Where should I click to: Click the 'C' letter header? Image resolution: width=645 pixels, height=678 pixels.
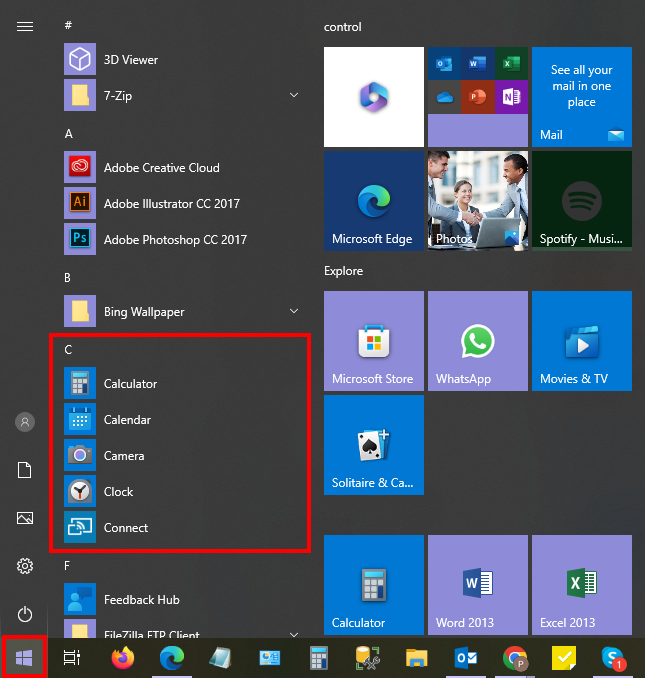[68, 349]
